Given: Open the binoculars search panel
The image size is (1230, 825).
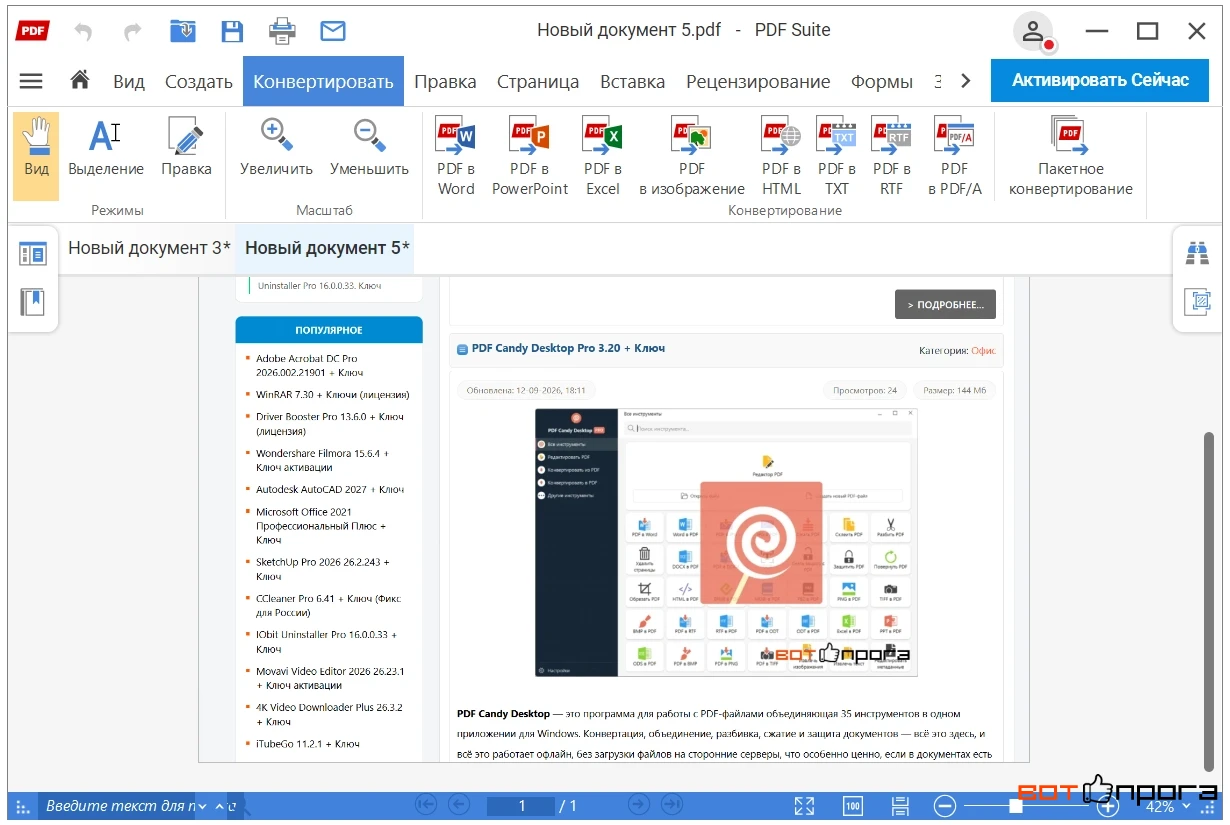Looking at the screenshot, I should click(x=1197, y=253).
